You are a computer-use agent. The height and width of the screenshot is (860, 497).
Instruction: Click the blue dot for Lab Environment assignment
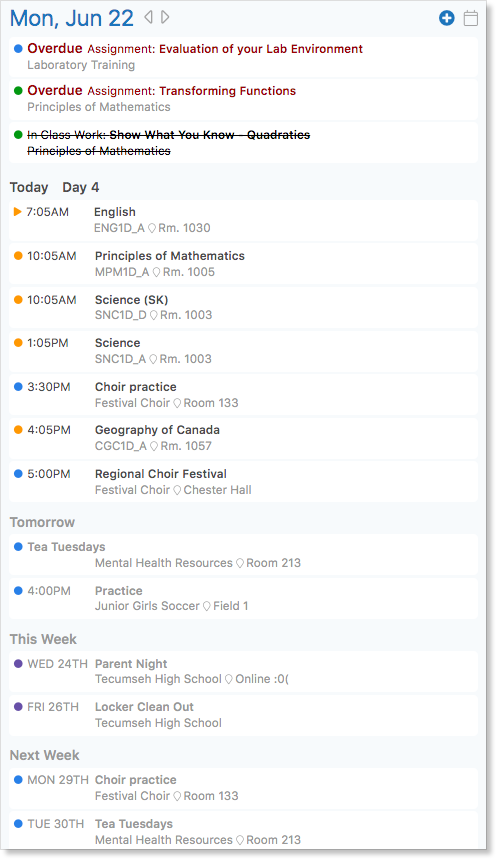point(18,49)
